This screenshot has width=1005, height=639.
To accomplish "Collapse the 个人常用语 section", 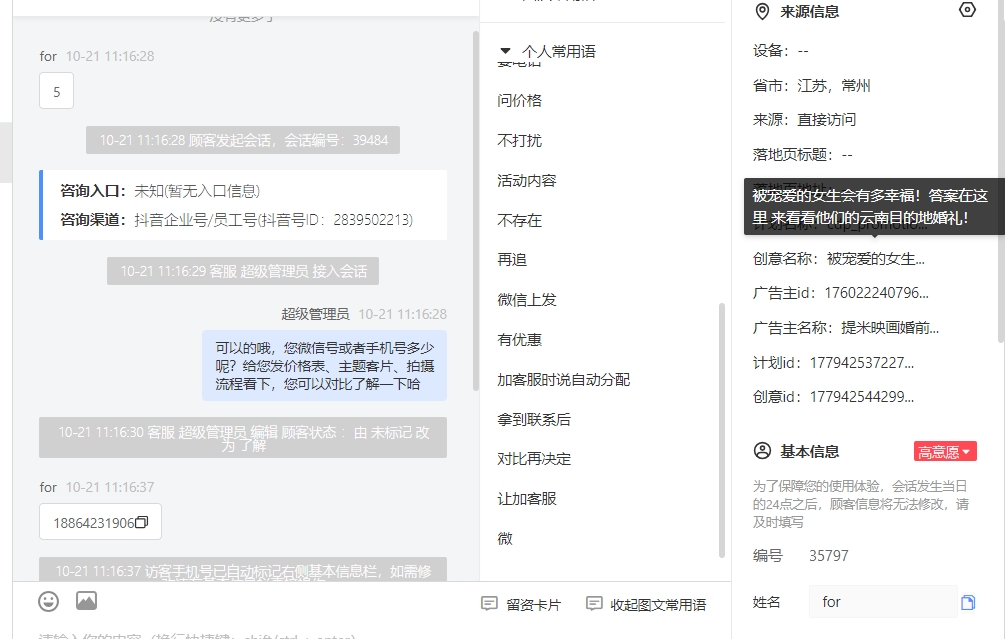I will tap(505, 51).
